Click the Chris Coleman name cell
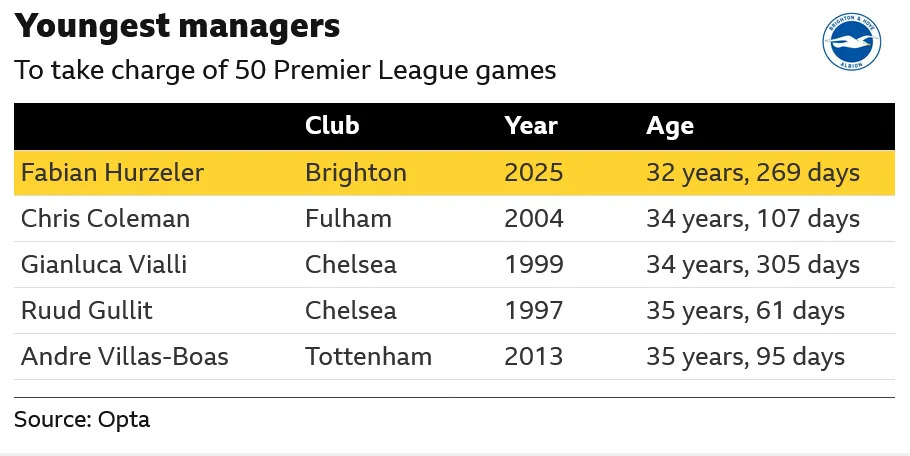 [x=105, y=218]
